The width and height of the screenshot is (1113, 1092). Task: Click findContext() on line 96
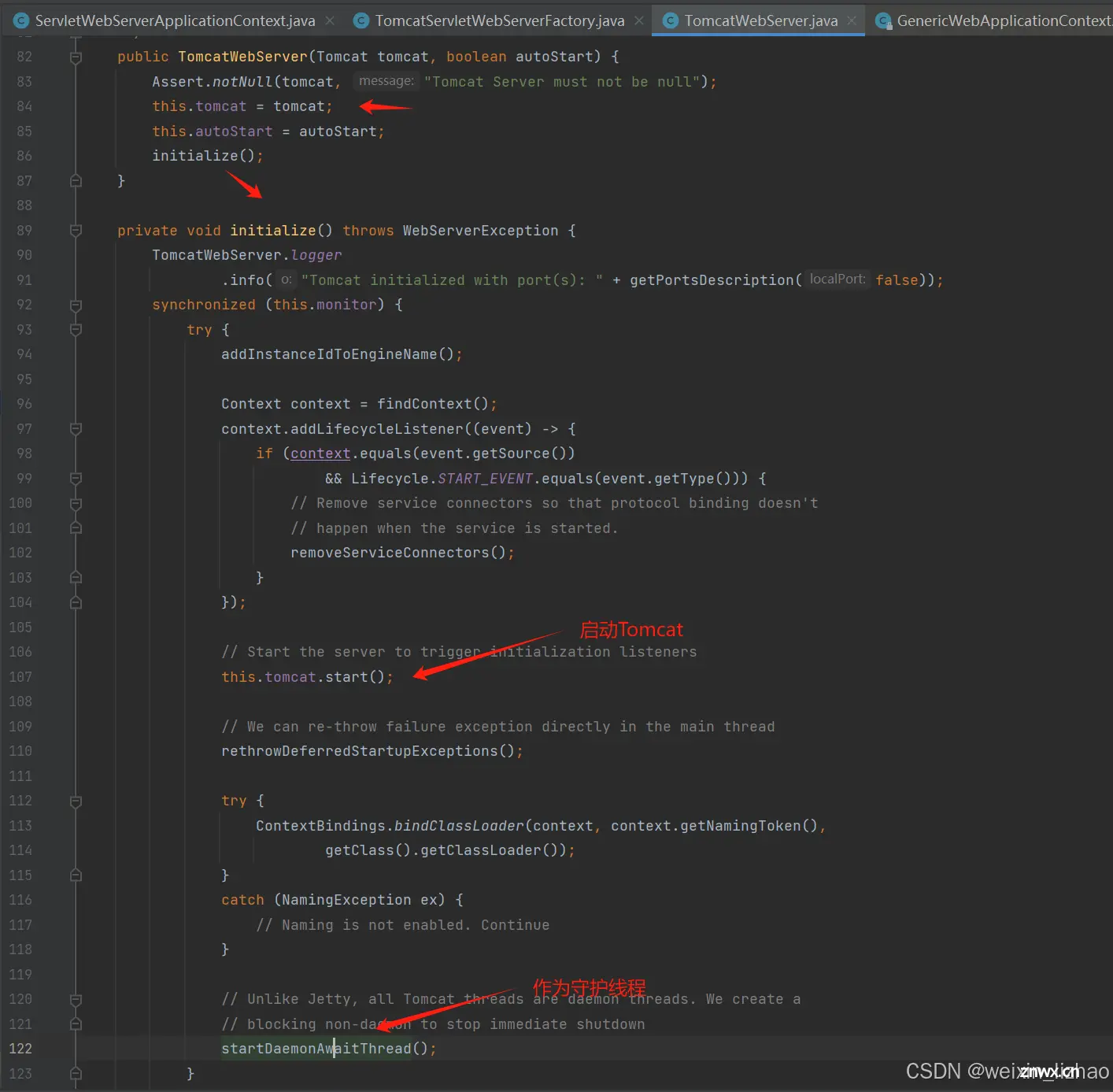click(432, 404)
